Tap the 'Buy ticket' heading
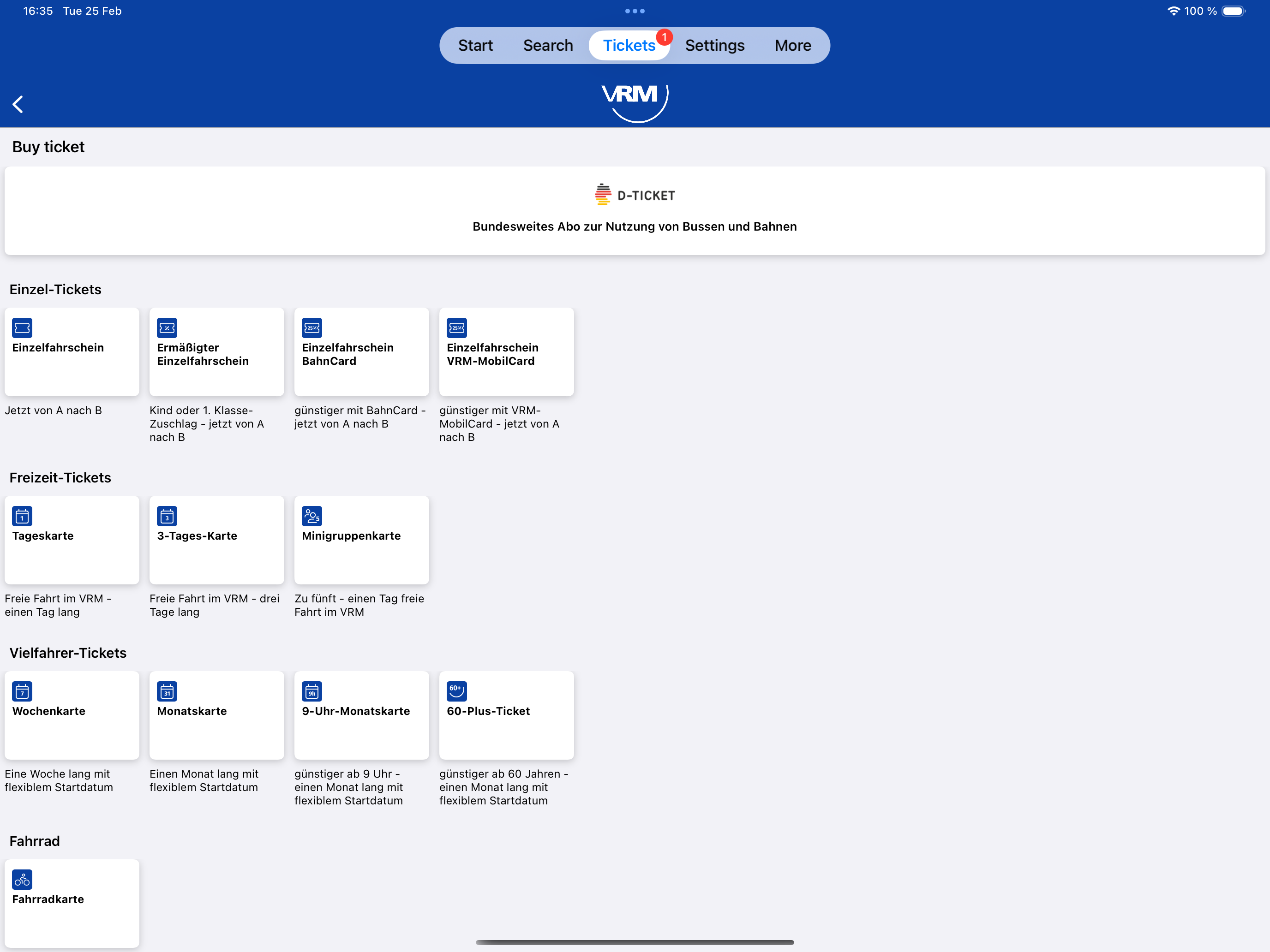The image size is (1270, 952). pyautogui.click(x=48, y=147)
